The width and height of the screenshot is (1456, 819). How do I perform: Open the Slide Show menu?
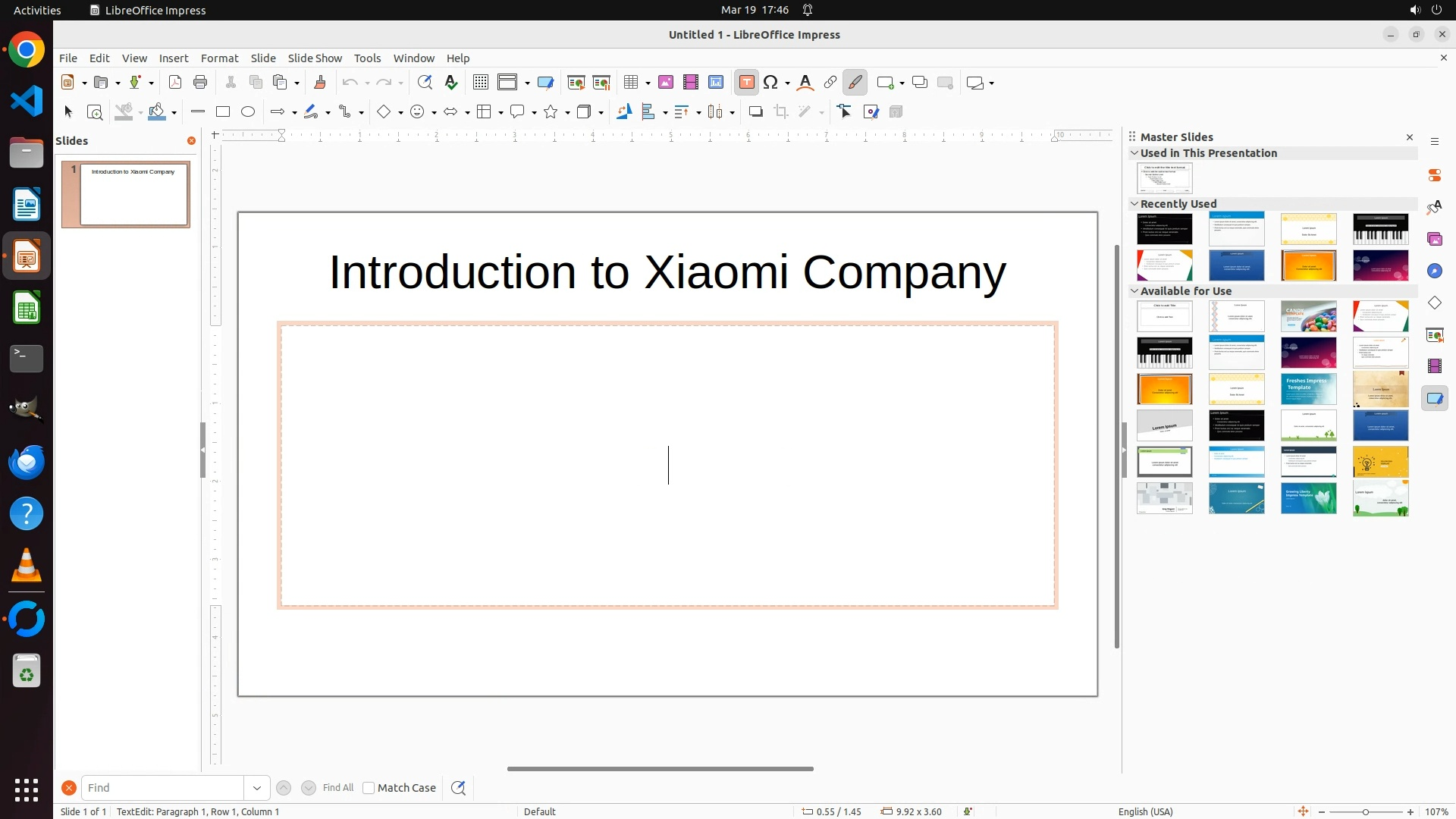point(315,58)
